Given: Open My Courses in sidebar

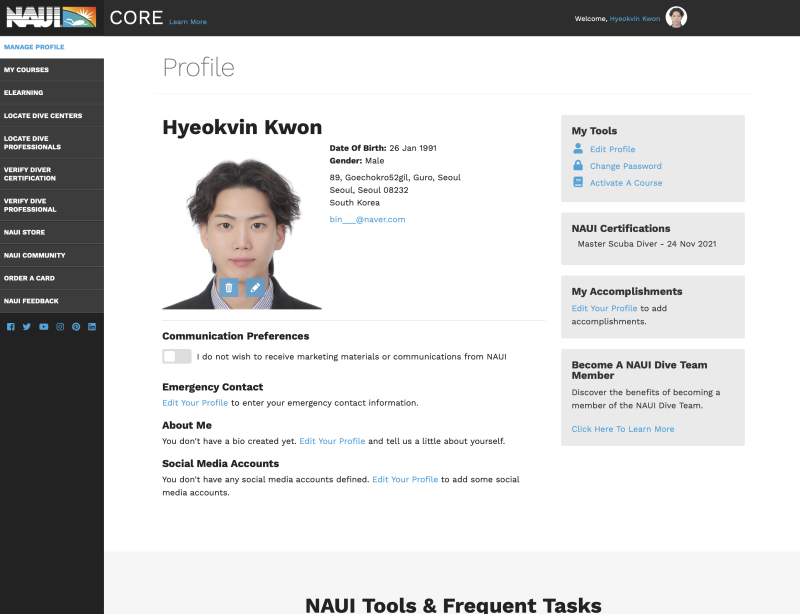Looking at the screenshot, I should coord(52,69).
